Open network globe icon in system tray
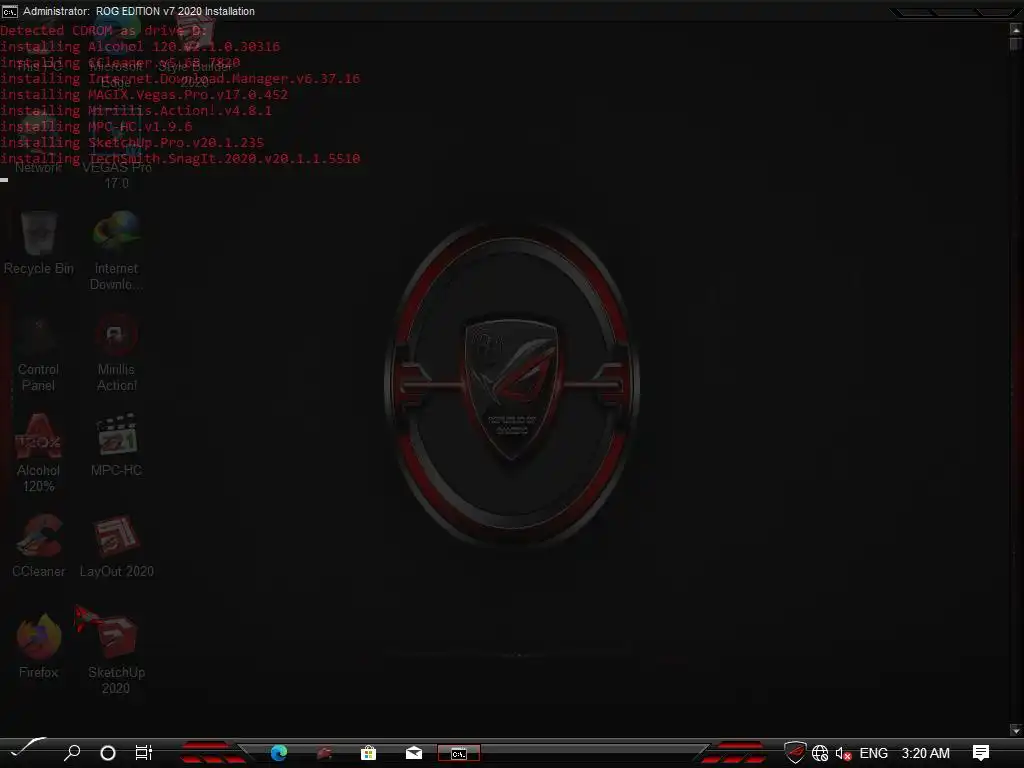Viewport: 1024px width, 768px height. click(x=820, y=753)
